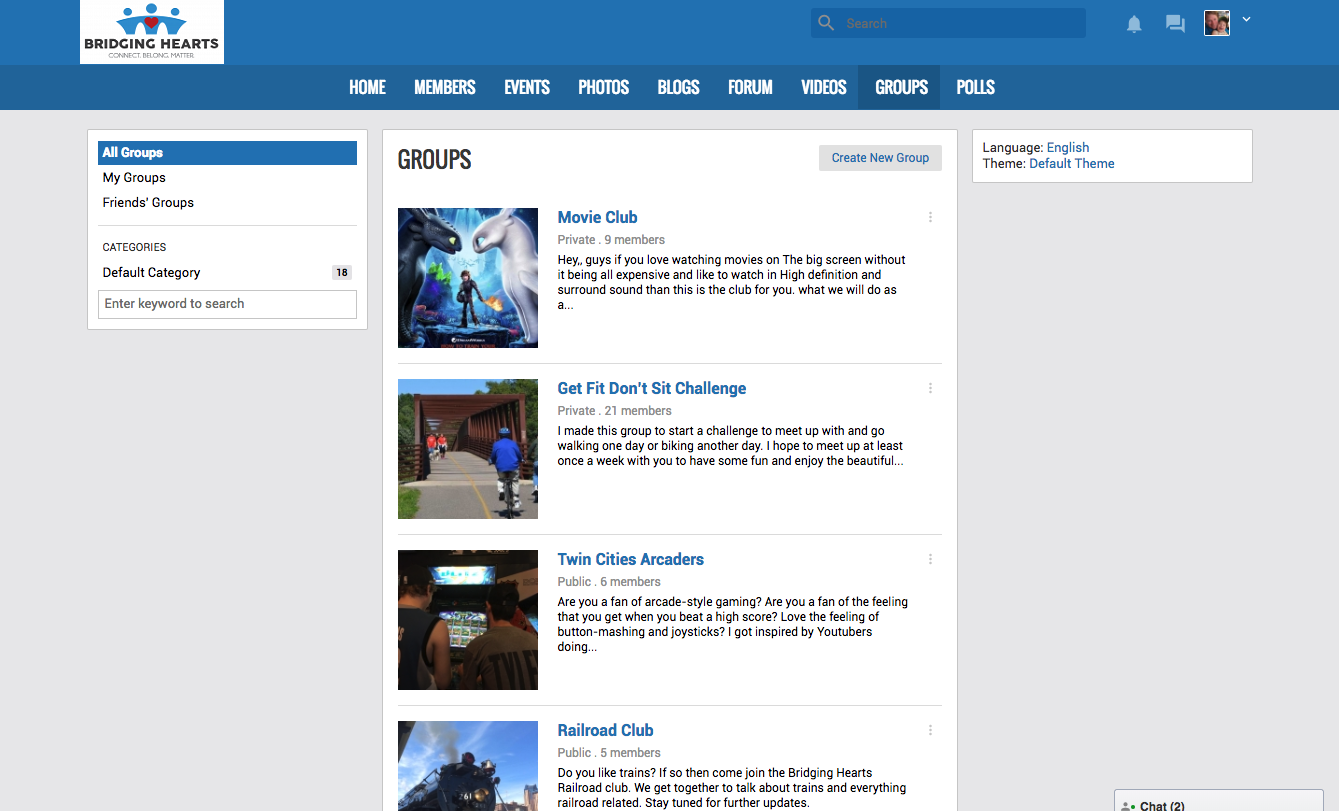Open Movie Club options menu dots
This screenshot has width=1339, height=811.
pos(930,217)
